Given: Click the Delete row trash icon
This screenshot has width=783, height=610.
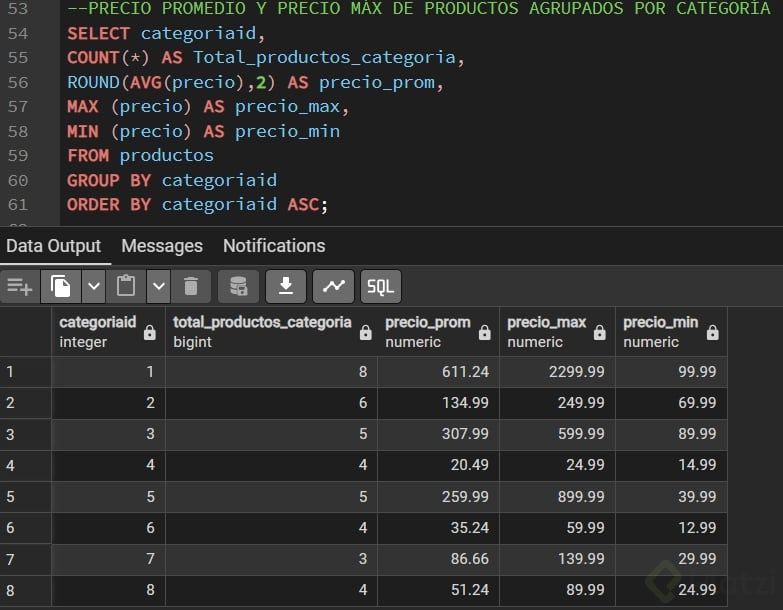Looking at the screenshot, I should click(190, 287).
